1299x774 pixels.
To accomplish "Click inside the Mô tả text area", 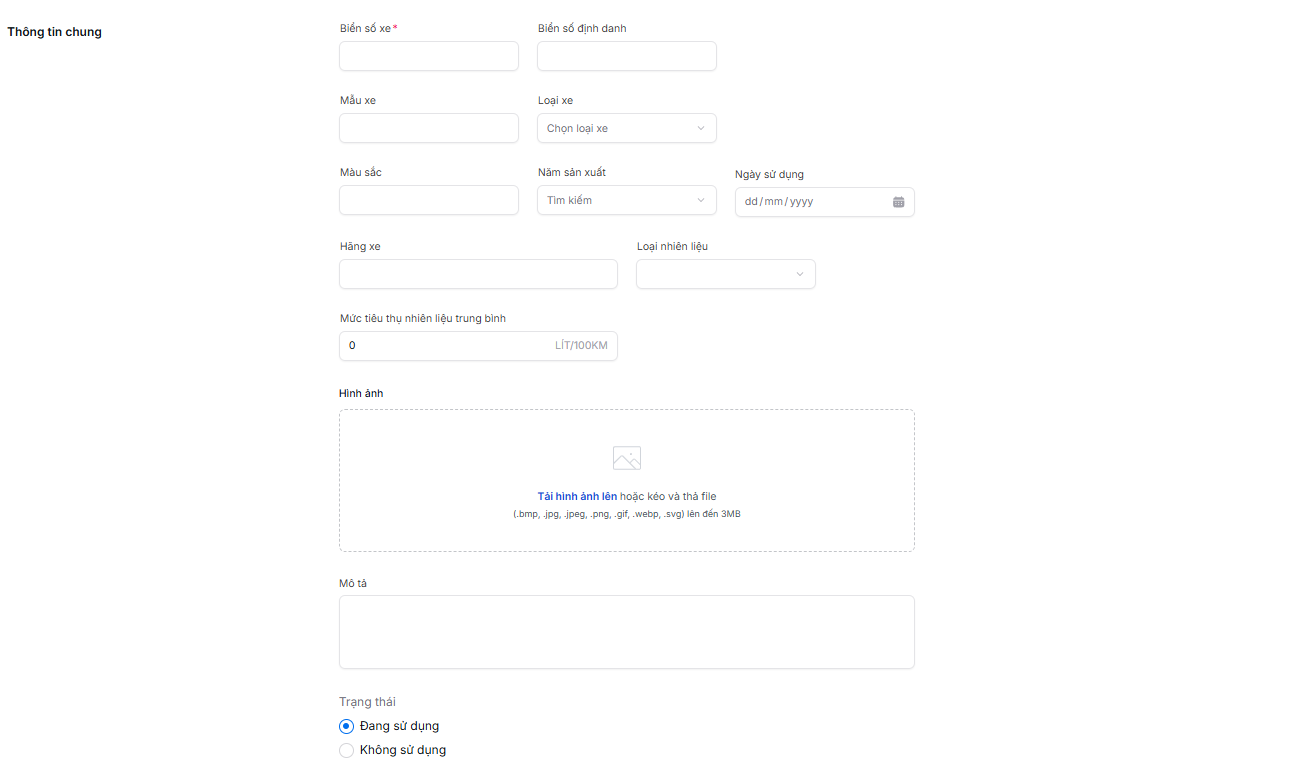I will point(626,632).
